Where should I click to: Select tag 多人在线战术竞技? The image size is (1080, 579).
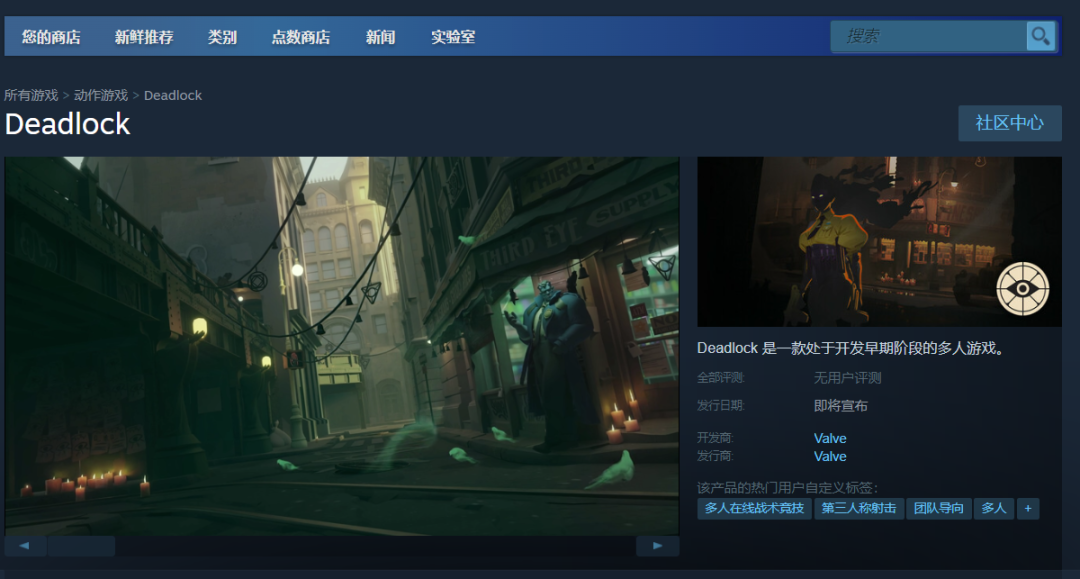click(754, 509)
